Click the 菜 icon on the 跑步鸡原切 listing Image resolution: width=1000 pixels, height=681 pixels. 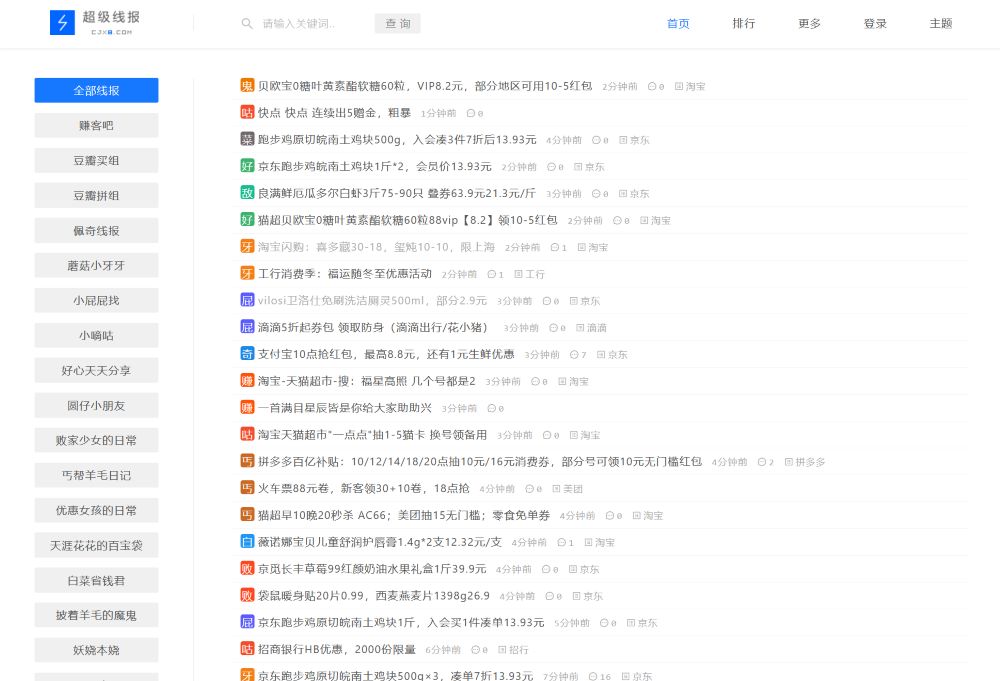coord(247,140)
